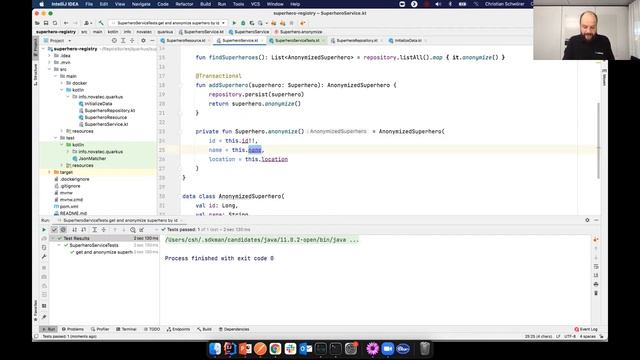Click 'src' in the navigation breadcrumb
640x360 pixels.
pyautogui.click(x=84, y=32)
